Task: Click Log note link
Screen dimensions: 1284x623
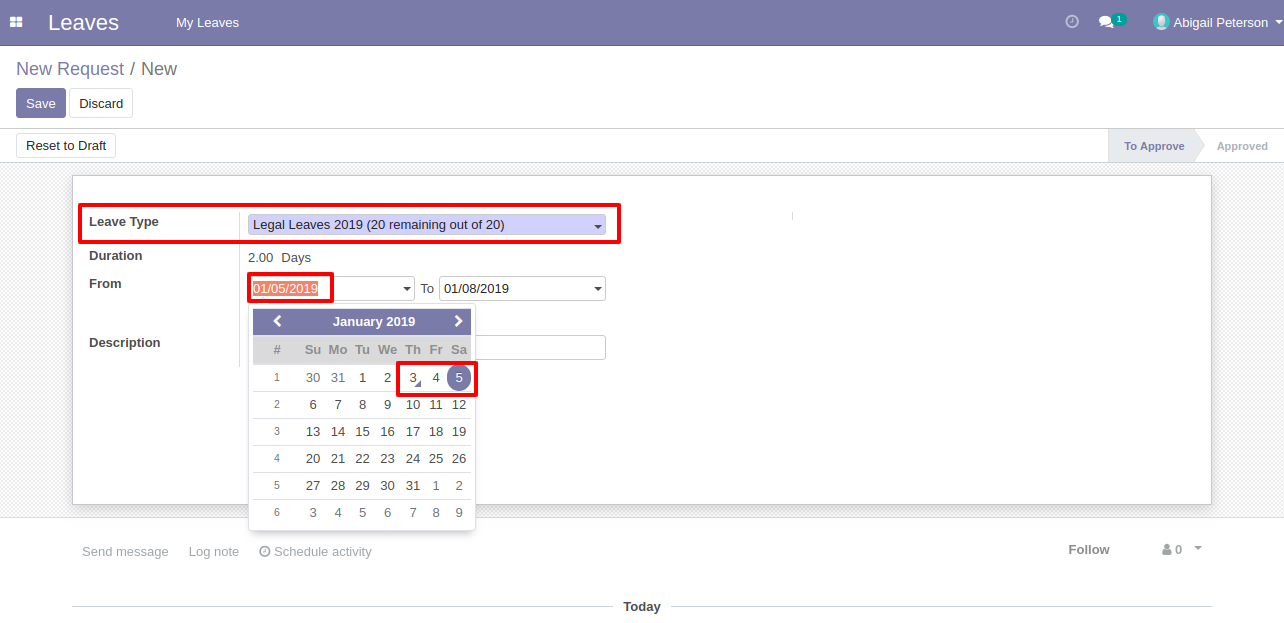Action: point(214,551)
